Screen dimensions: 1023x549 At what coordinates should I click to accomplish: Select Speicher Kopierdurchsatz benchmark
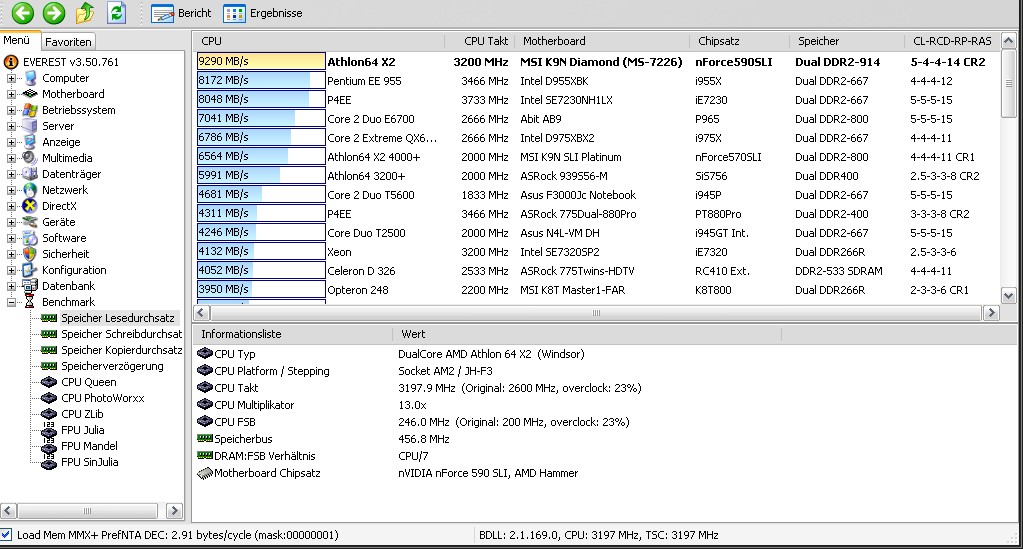point(121,351)
